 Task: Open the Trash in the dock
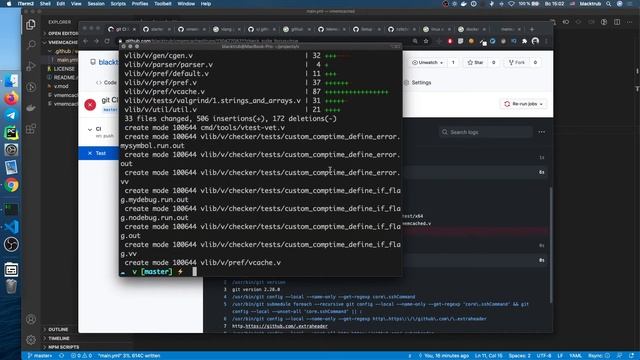coord(11,287)
